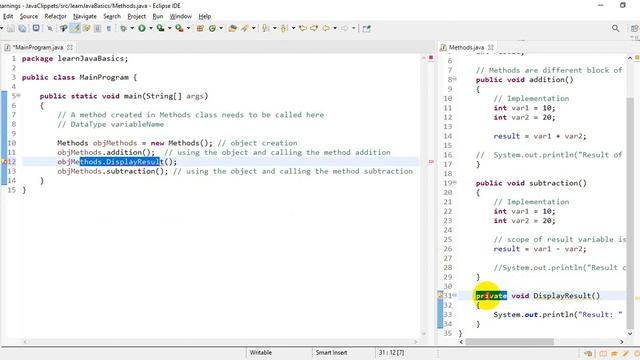Toggle Block Selection mode
640x360 pixels.
98,28
